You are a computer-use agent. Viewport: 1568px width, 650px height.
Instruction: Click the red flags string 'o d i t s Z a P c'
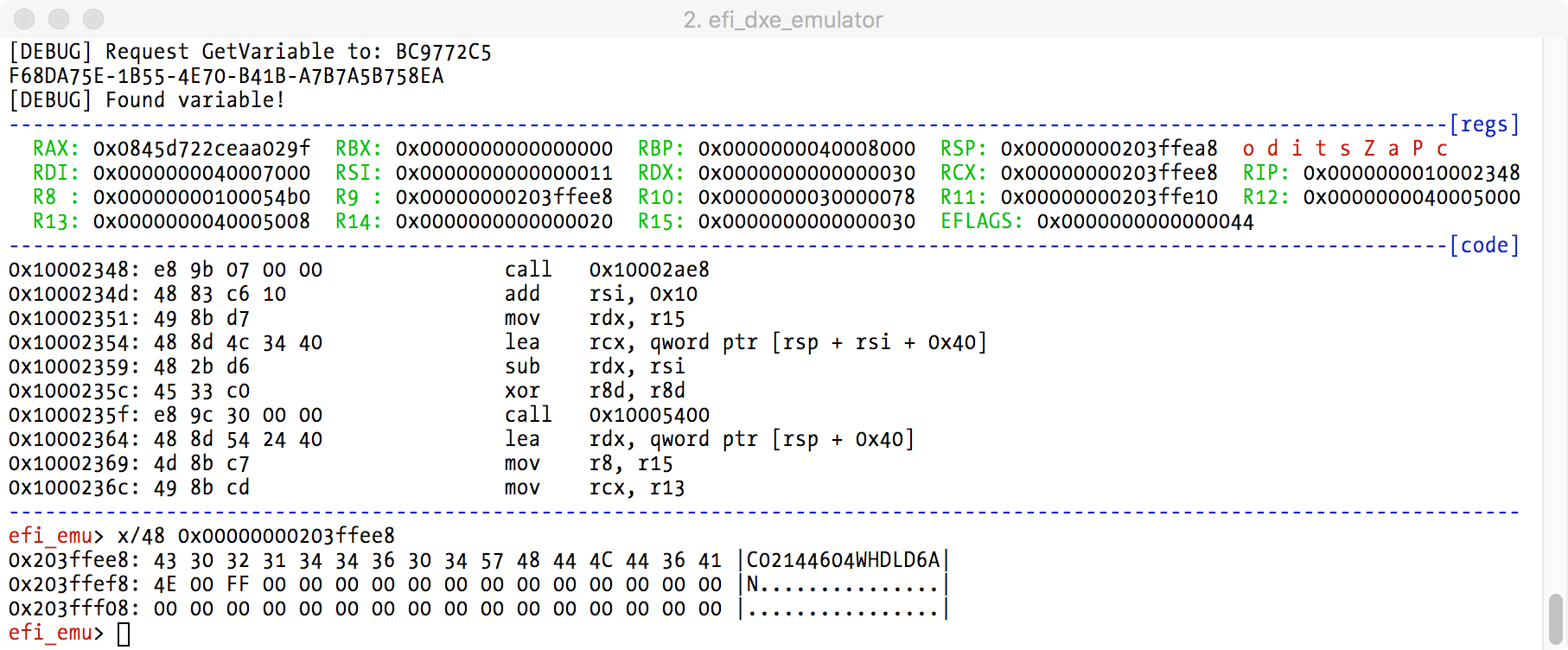(1344, 149)
